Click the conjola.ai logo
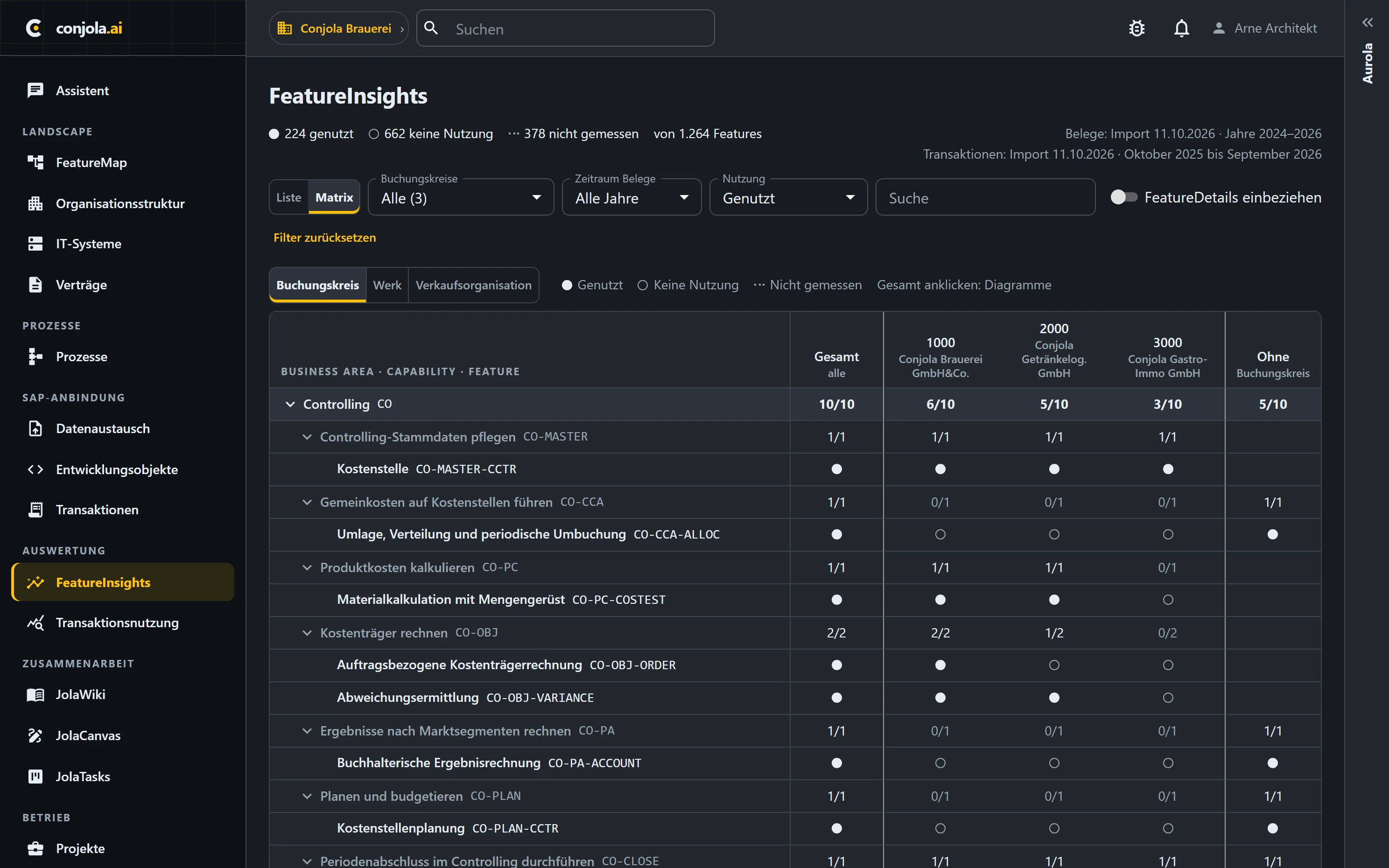 click(74, 28)
